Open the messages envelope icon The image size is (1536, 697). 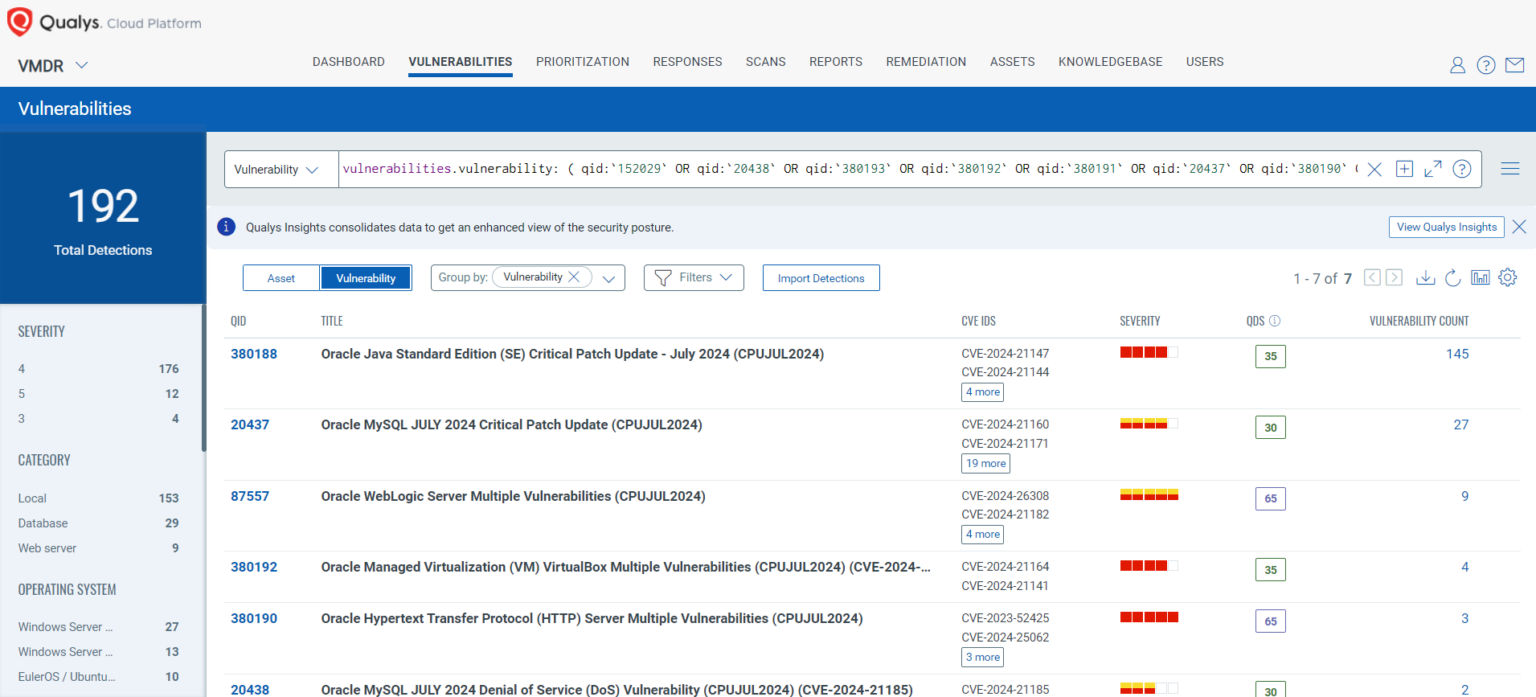pyautogui.click(x=1514, y=64)
